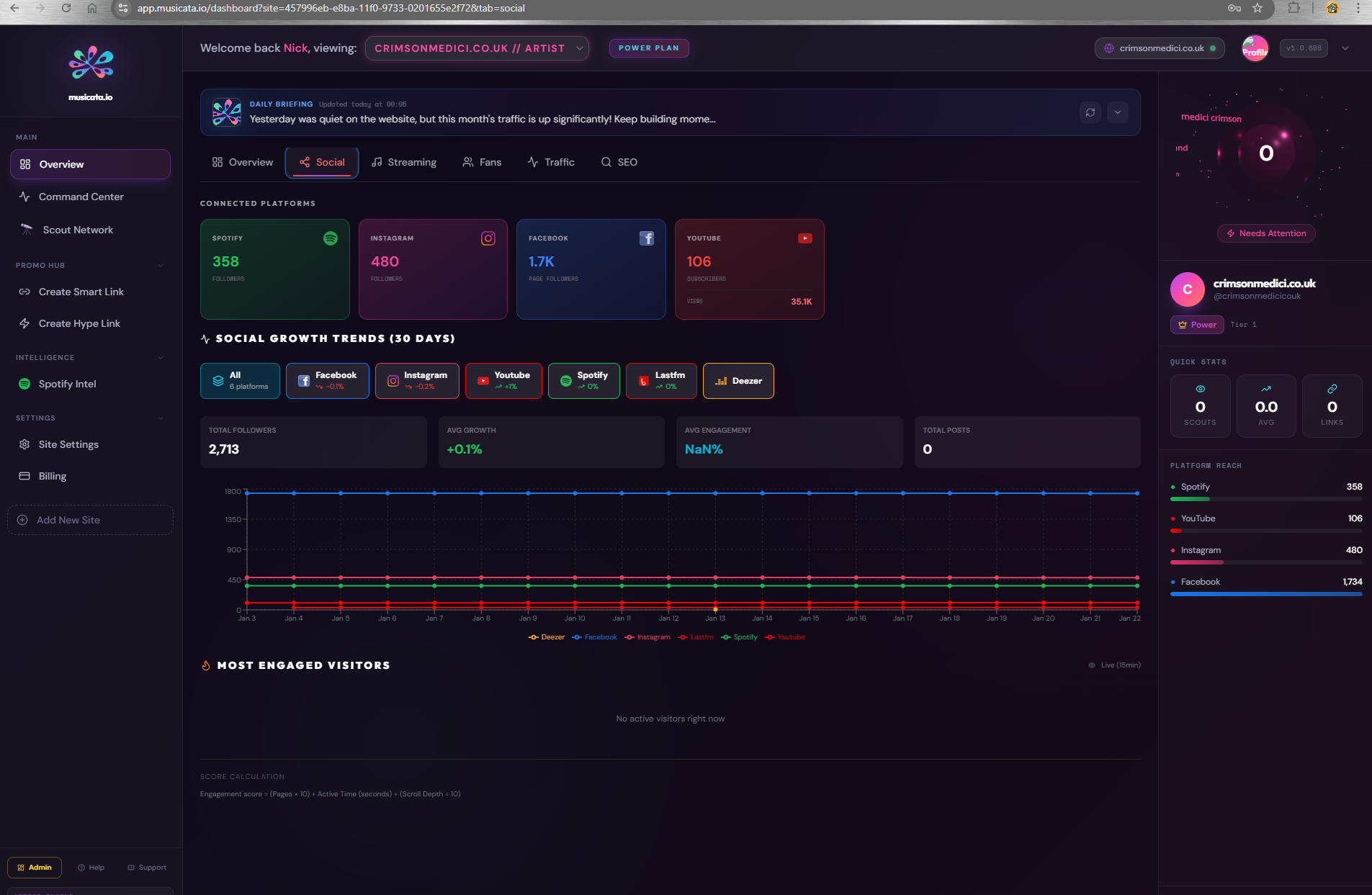1372x895 pixels.
Task: Open the Overview dashboard tab
Action: click(x=243, y=162)
